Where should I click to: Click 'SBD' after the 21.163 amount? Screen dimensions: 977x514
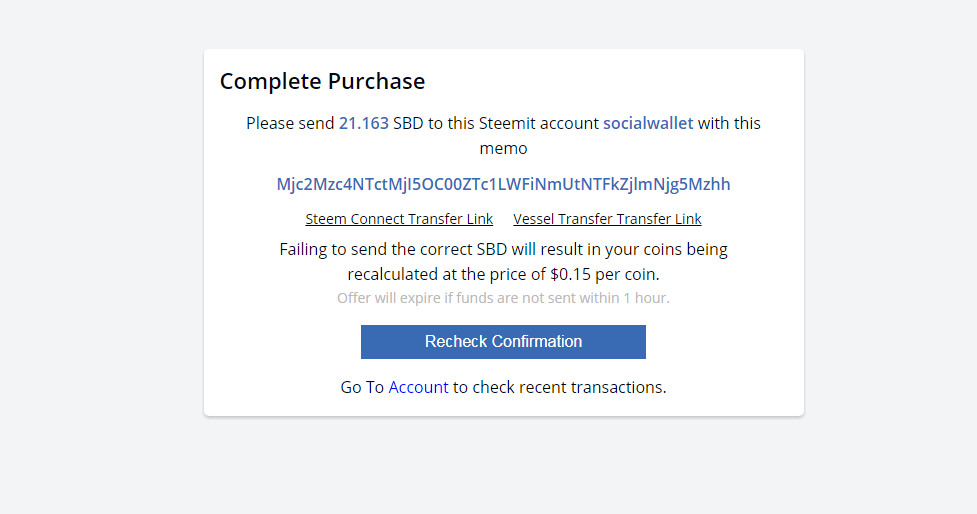[x=408, y=123]
